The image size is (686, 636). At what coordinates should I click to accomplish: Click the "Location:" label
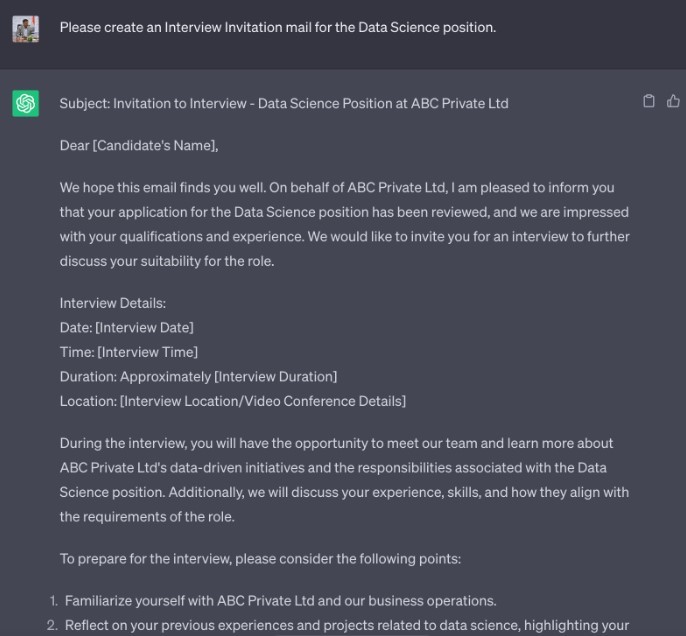click(x=87, y=401)
